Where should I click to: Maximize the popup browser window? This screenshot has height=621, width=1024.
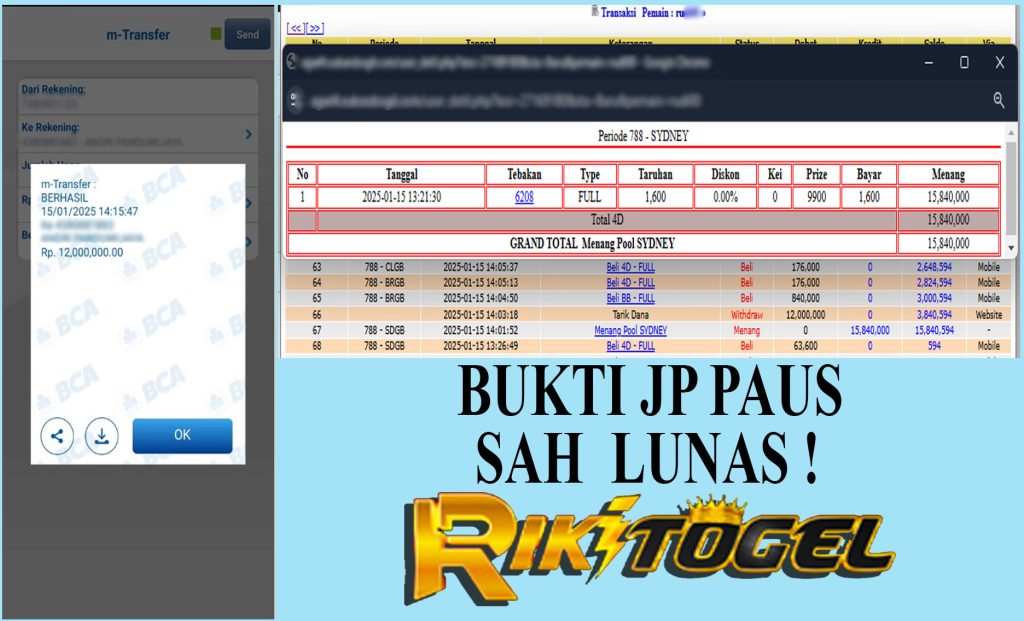tap(964, 62)
